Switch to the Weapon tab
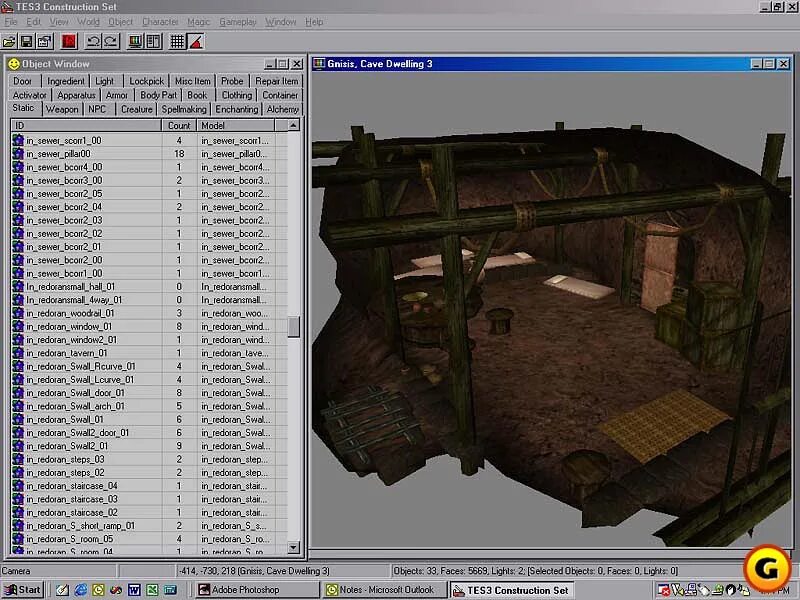 (x=62, y=109)
